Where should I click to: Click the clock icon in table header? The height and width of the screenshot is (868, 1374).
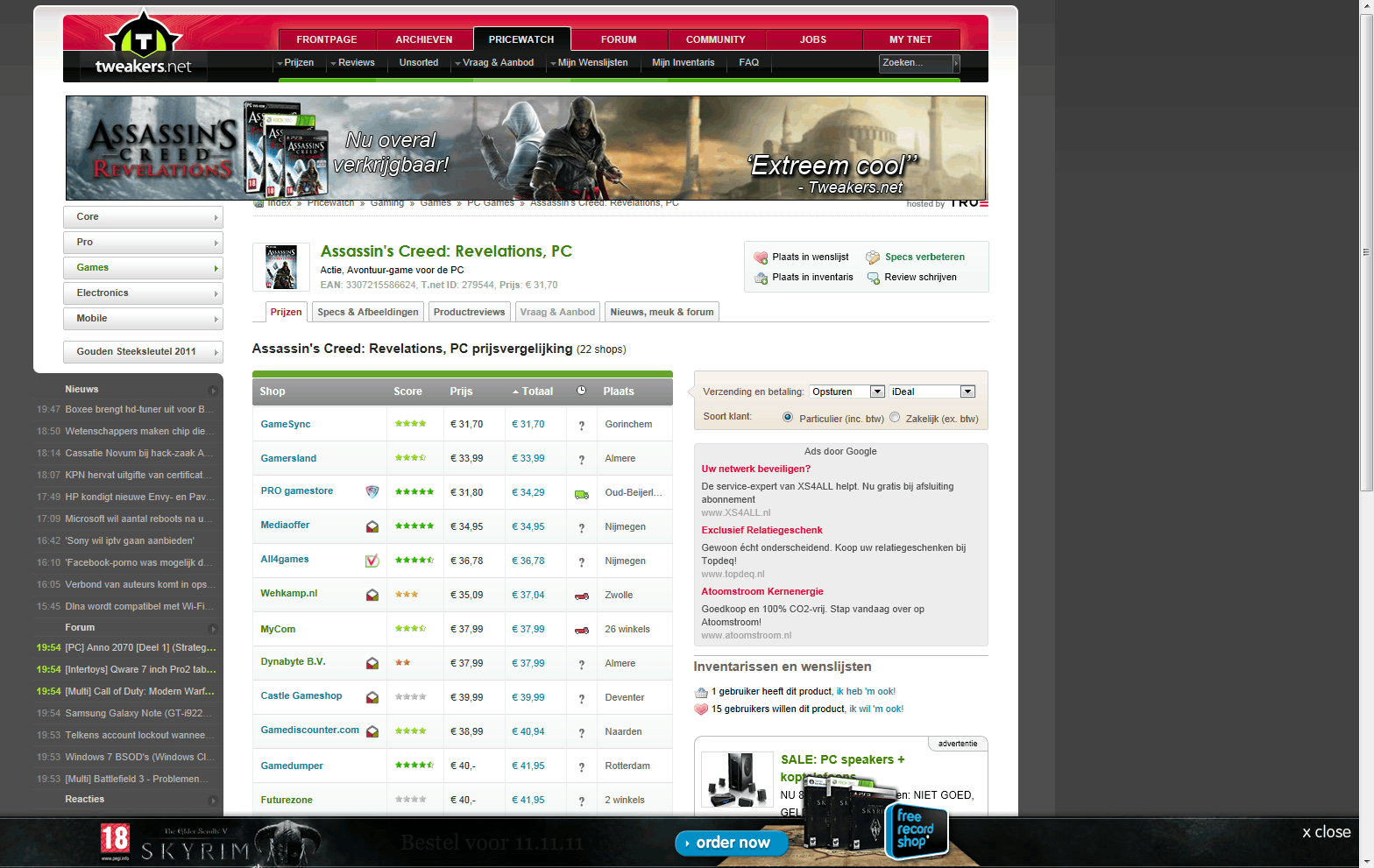click(x=581, y=391)
